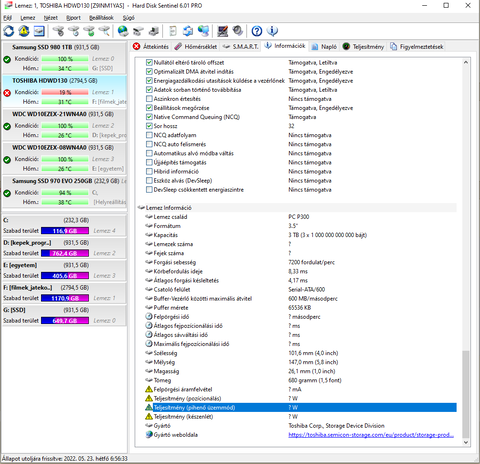The image size is (480, 464).
Task: Click the globe with disk toolbar icon
Action: click(x=123, y=31)
